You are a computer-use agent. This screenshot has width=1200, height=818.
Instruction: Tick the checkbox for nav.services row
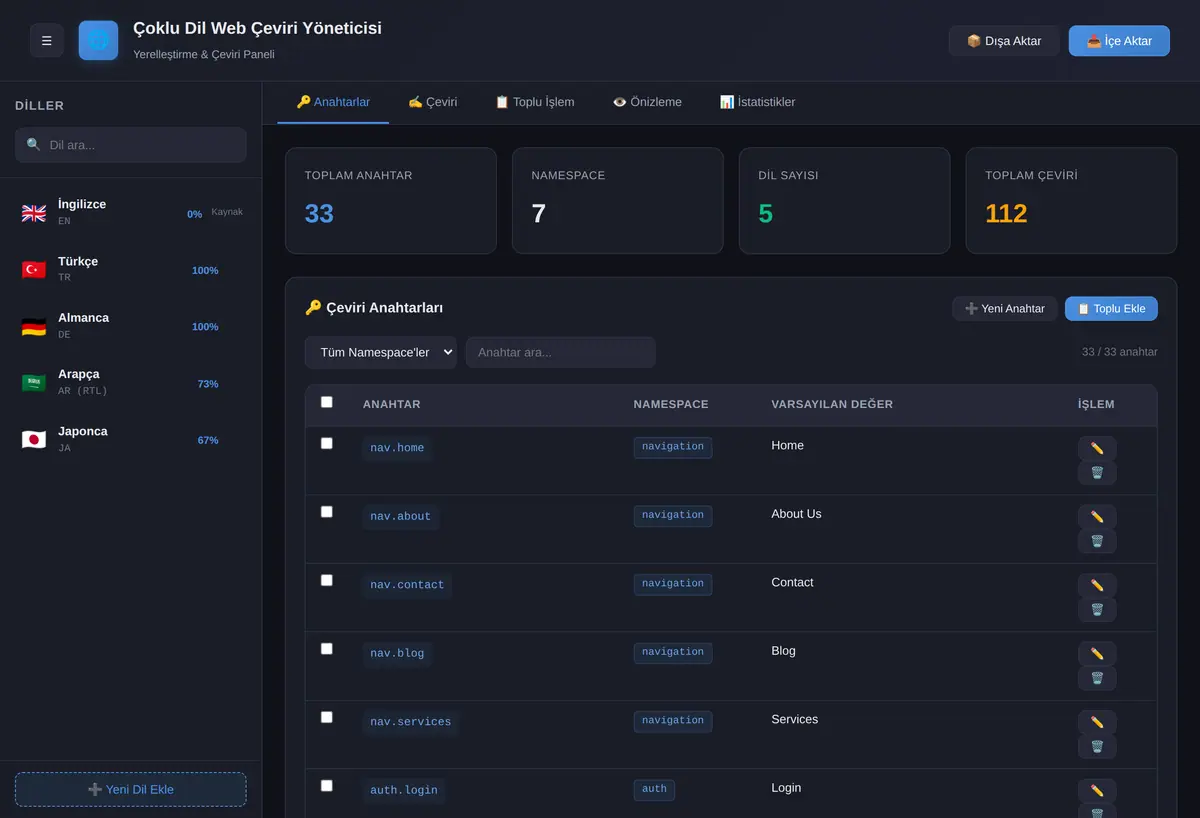tap(326, 717)
